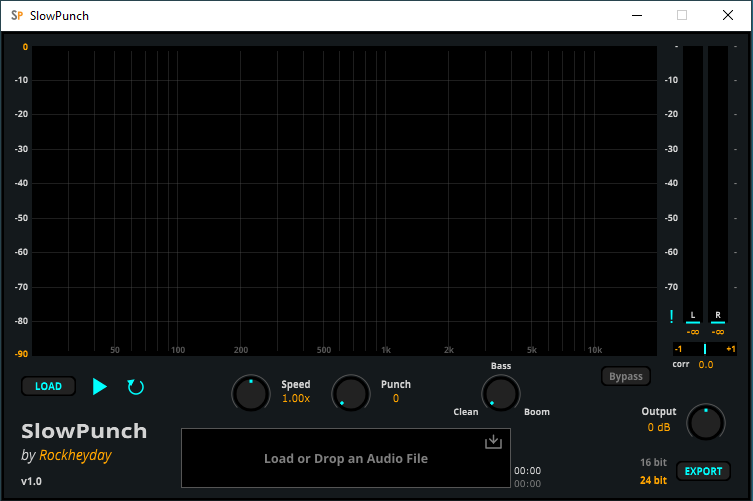
Task: Click the loop/restart circular arrow icon
Action: point(136,386)
